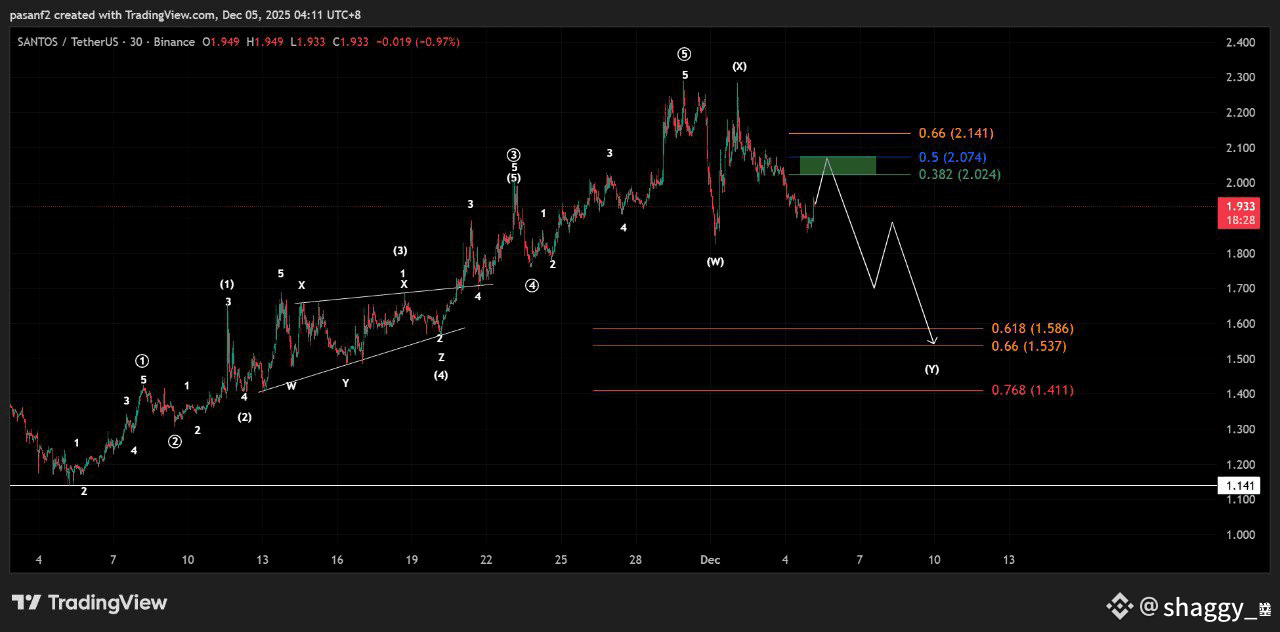The height and width of the screenshot is (632, 1280).
Task: Click the (3) wave label
Action: pos(400,250)
